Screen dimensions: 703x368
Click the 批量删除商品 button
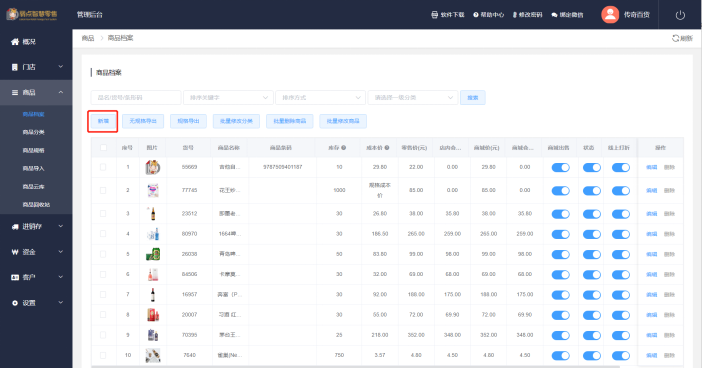(290, 121)
